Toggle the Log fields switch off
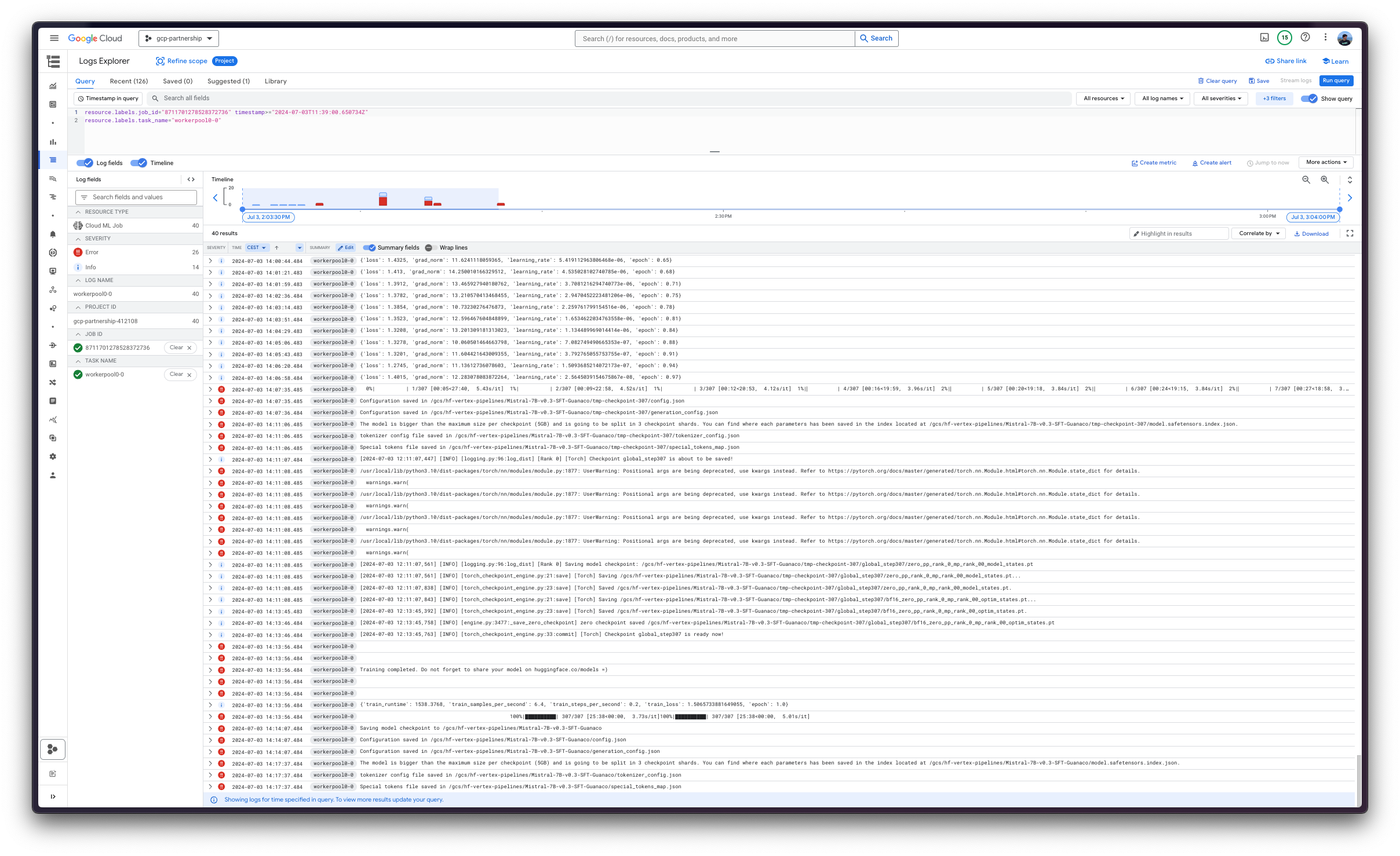The height and width of the screenshot is (856, 1400). point(85,163)
